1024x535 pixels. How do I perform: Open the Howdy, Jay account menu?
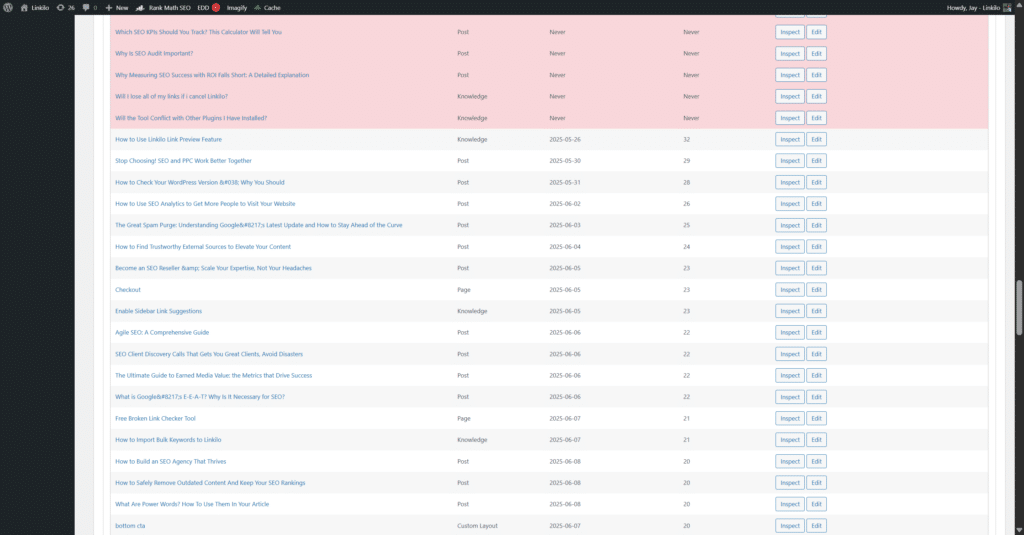(973, 8)
